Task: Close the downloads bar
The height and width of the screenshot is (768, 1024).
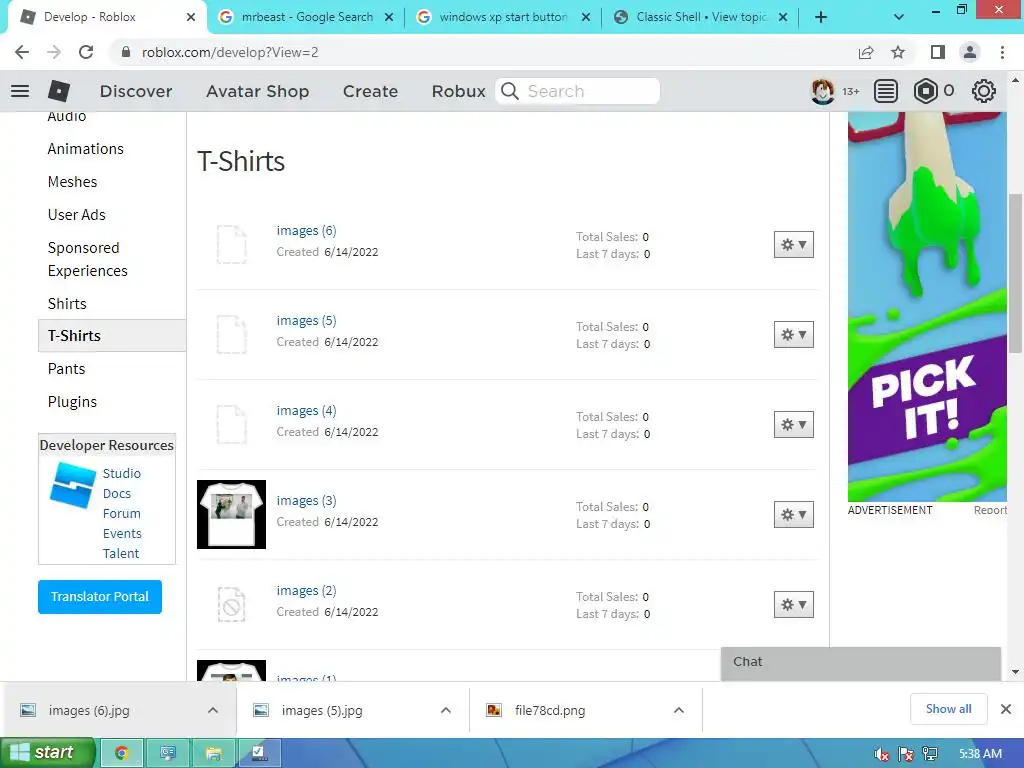Action: click(x=1006, y=709)
